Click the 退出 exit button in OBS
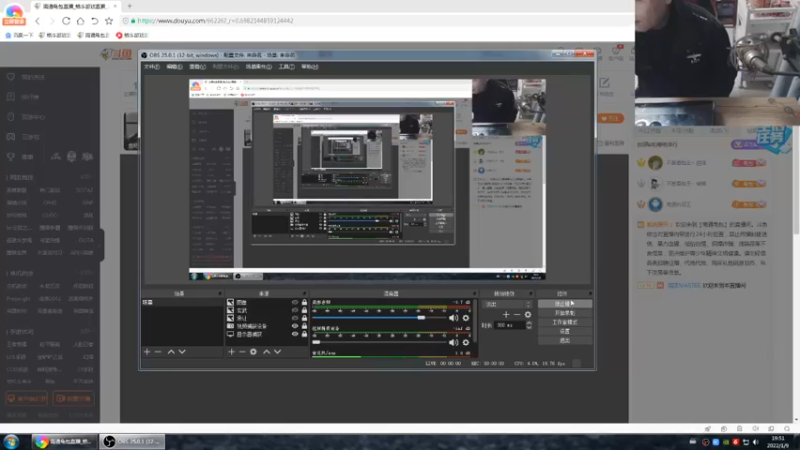The image size is (800, 450). [565, 340]
